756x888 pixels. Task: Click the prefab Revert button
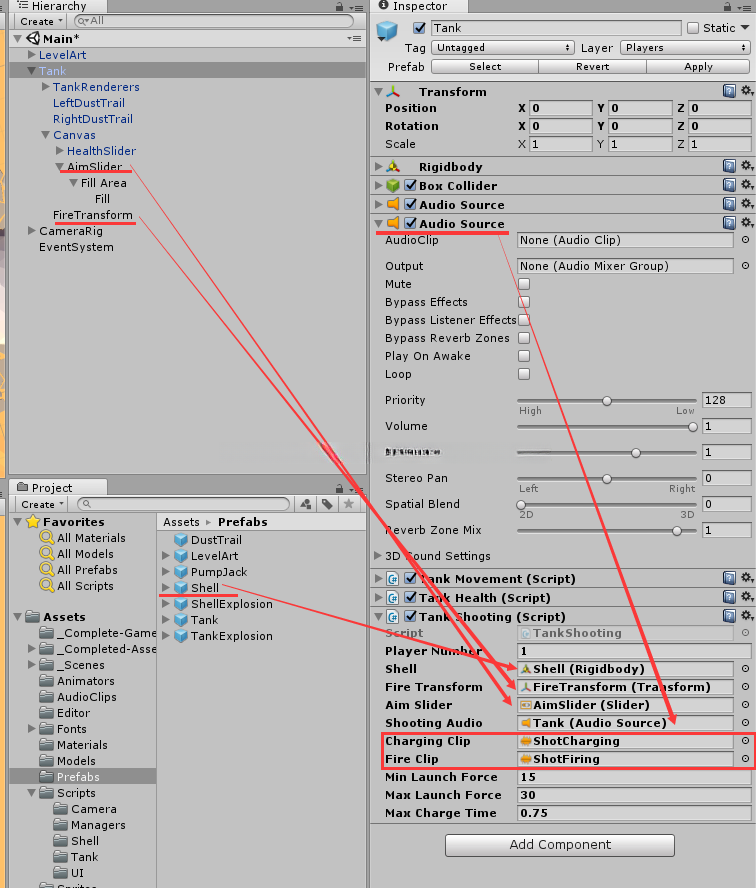click(x=592, y=66)
